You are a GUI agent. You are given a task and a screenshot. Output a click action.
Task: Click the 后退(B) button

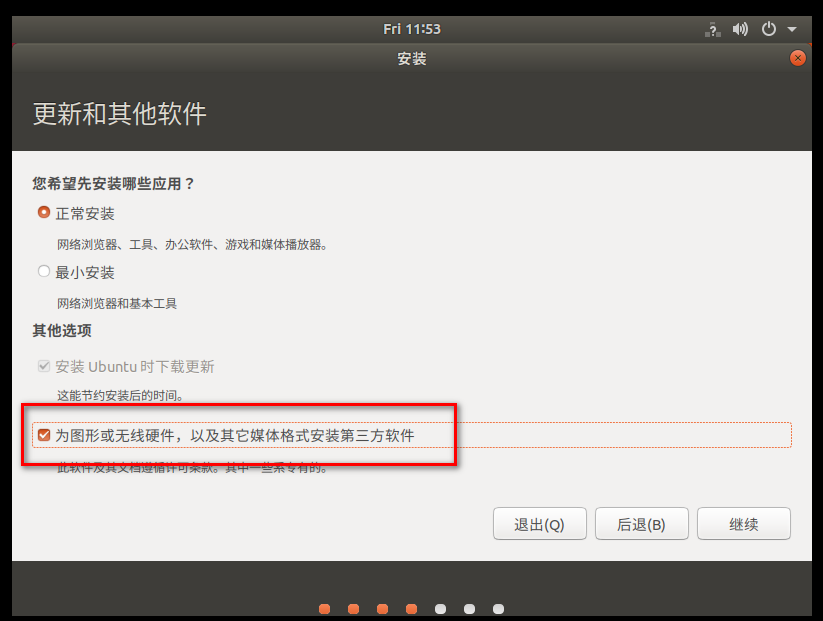641,523
